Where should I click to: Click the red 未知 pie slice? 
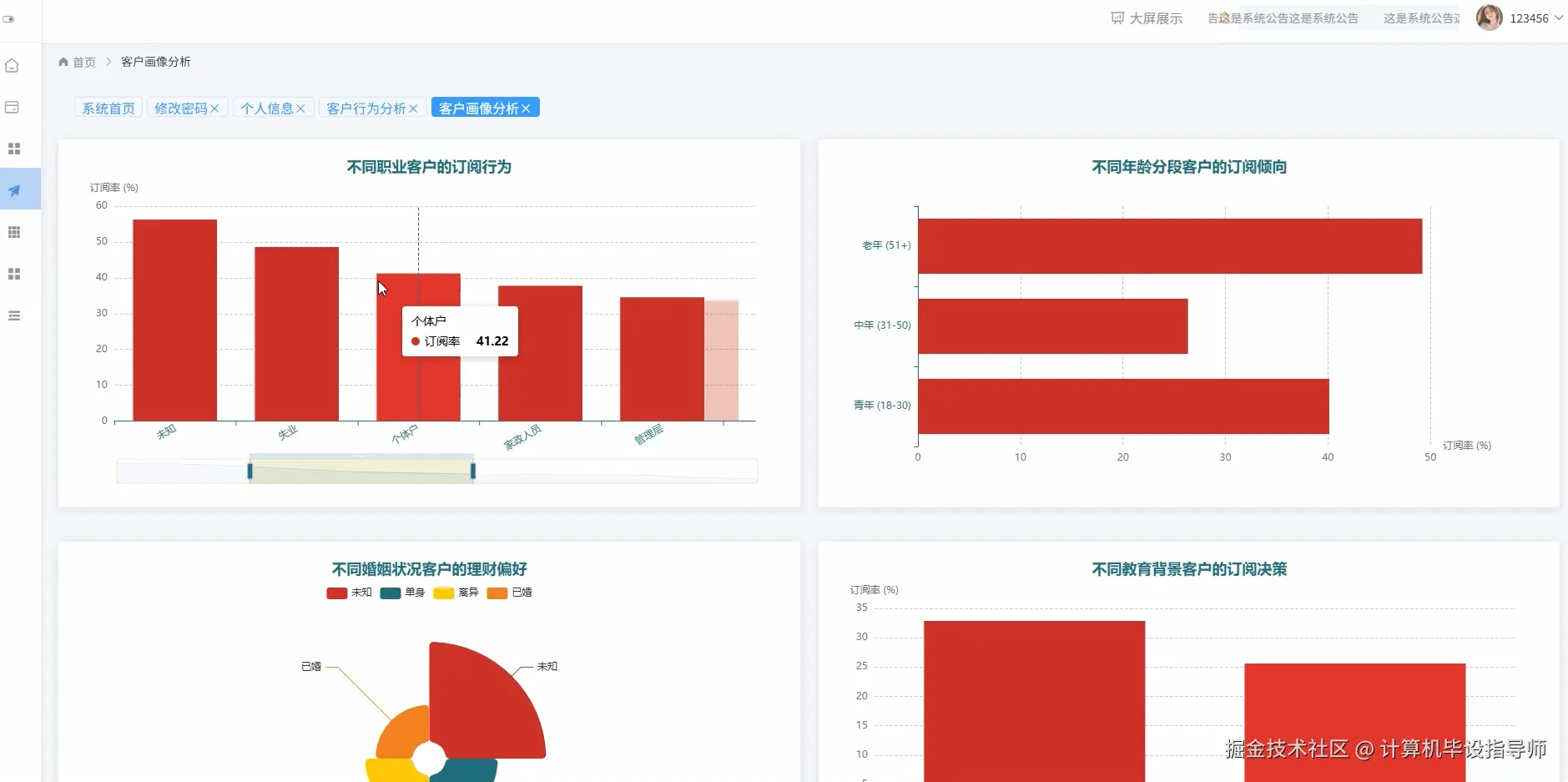click(484, 701)
